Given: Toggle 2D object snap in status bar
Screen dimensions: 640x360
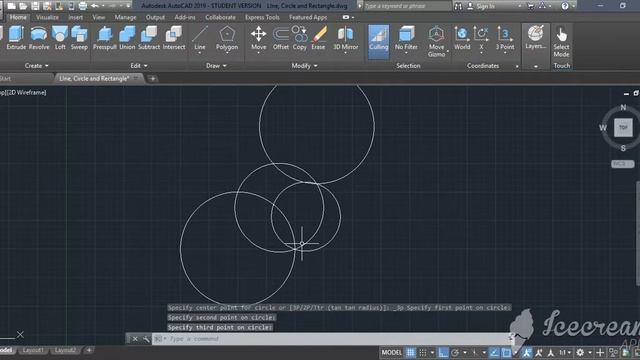Looking at the screenshot, I should (x=506, y=352).
